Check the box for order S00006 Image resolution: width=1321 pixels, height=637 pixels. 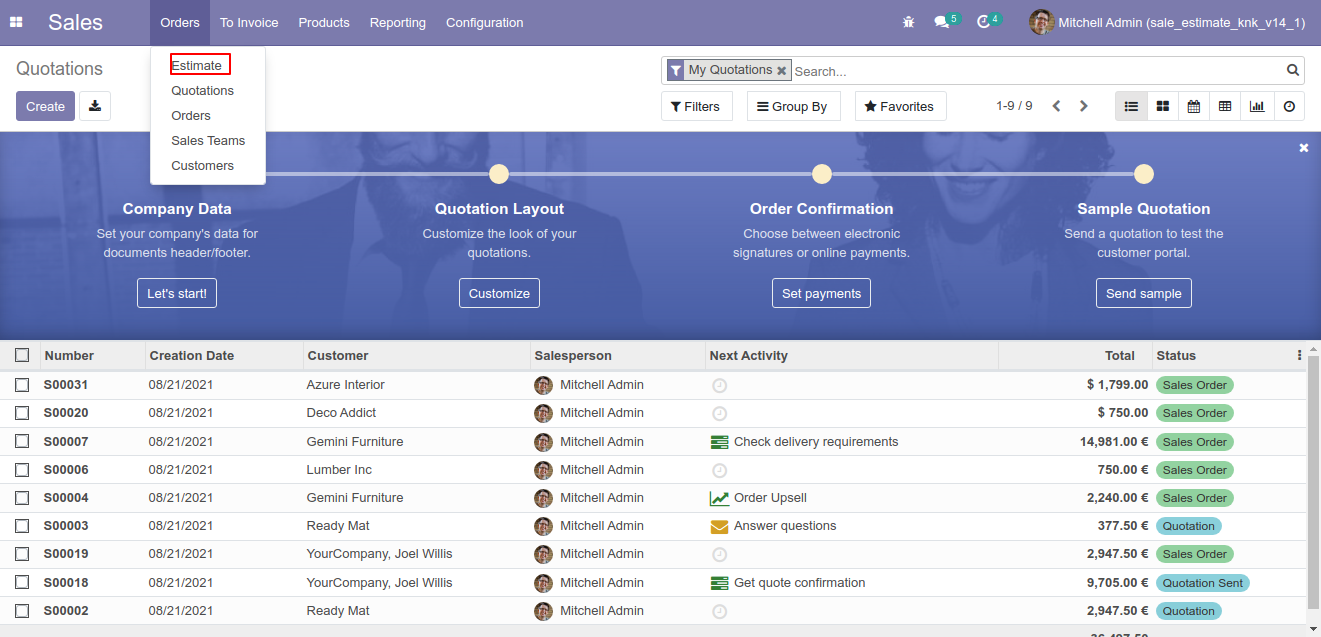22,470
